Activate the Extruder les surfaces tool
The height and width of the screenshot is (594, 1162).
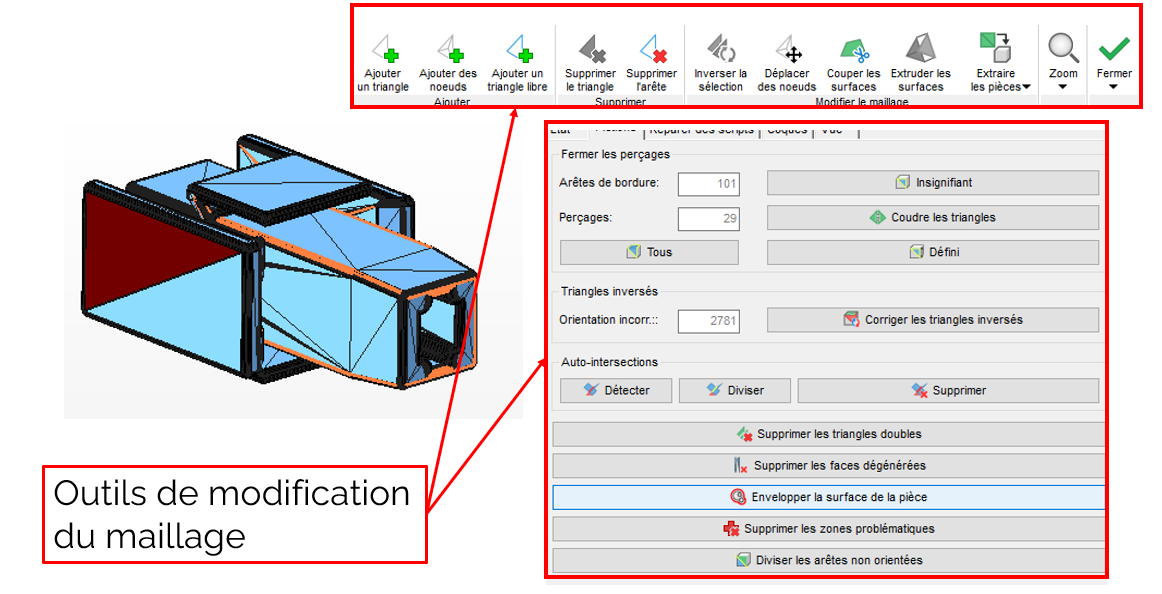920,62
